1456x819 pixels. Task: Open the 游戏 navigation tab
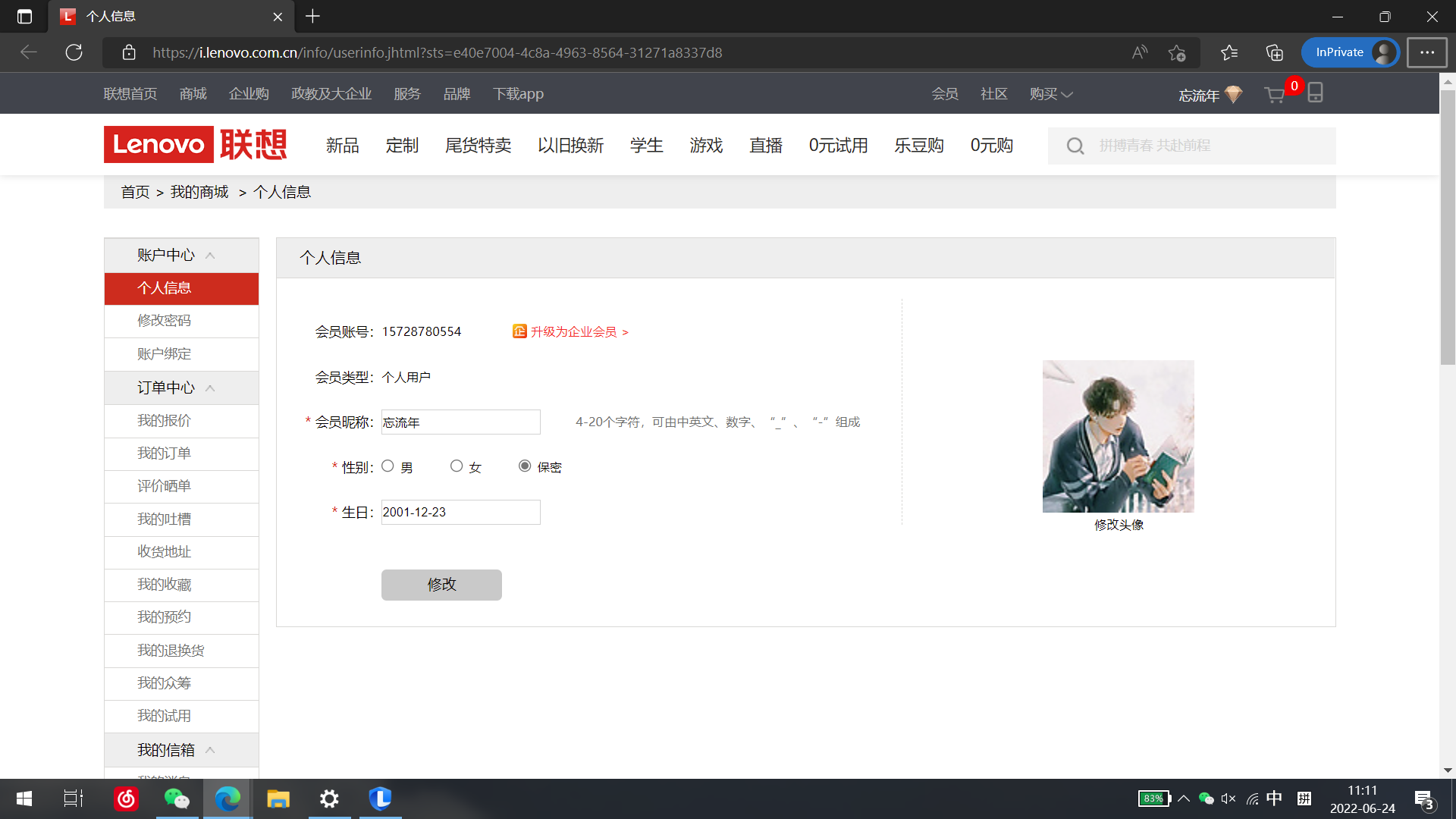(x=706, y=146)
